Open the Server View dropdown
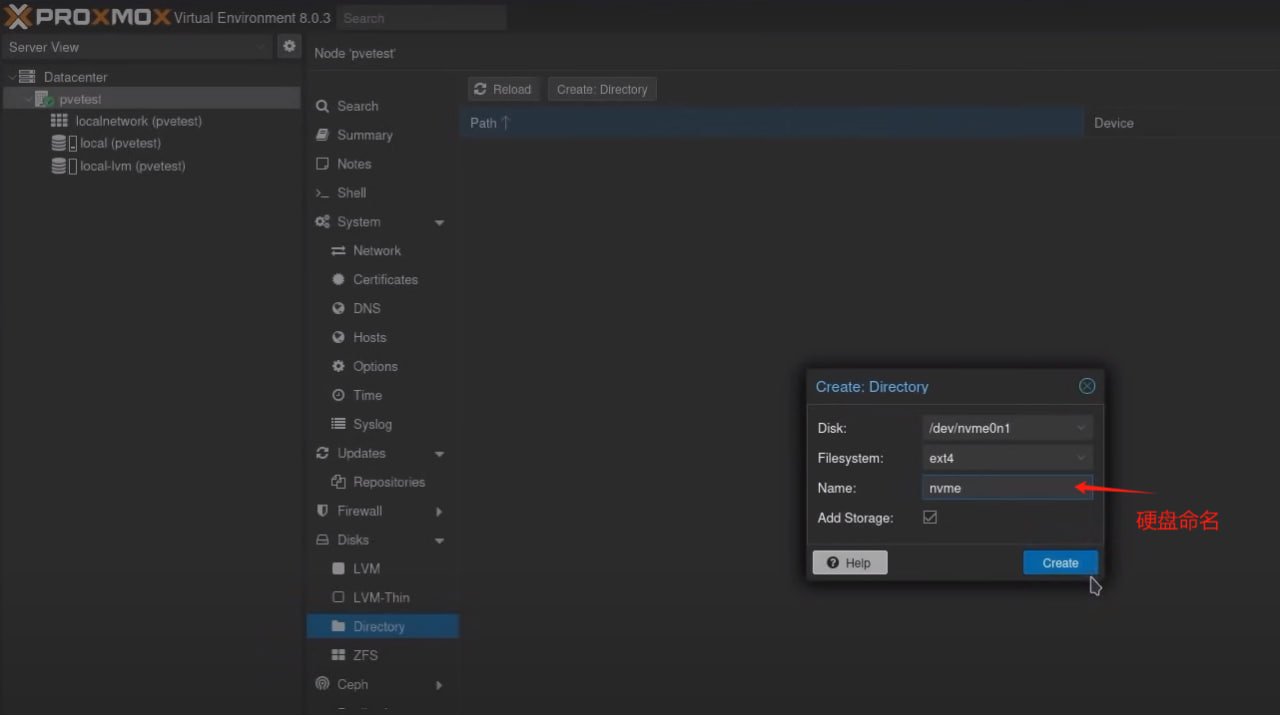 (x=136, y=47)
